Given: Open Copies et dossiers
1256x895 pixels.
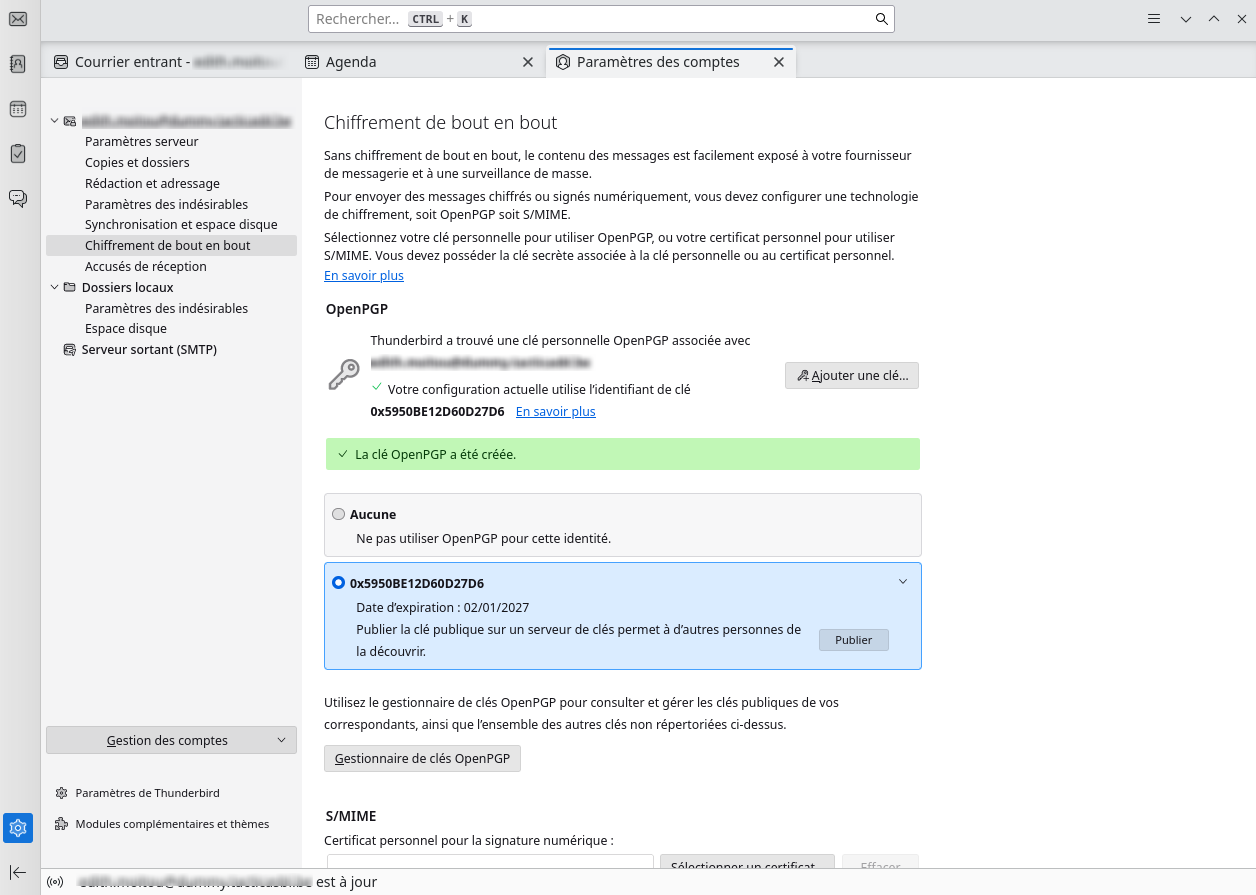Looking at the screenshot, I should click(x=137, y=162).
